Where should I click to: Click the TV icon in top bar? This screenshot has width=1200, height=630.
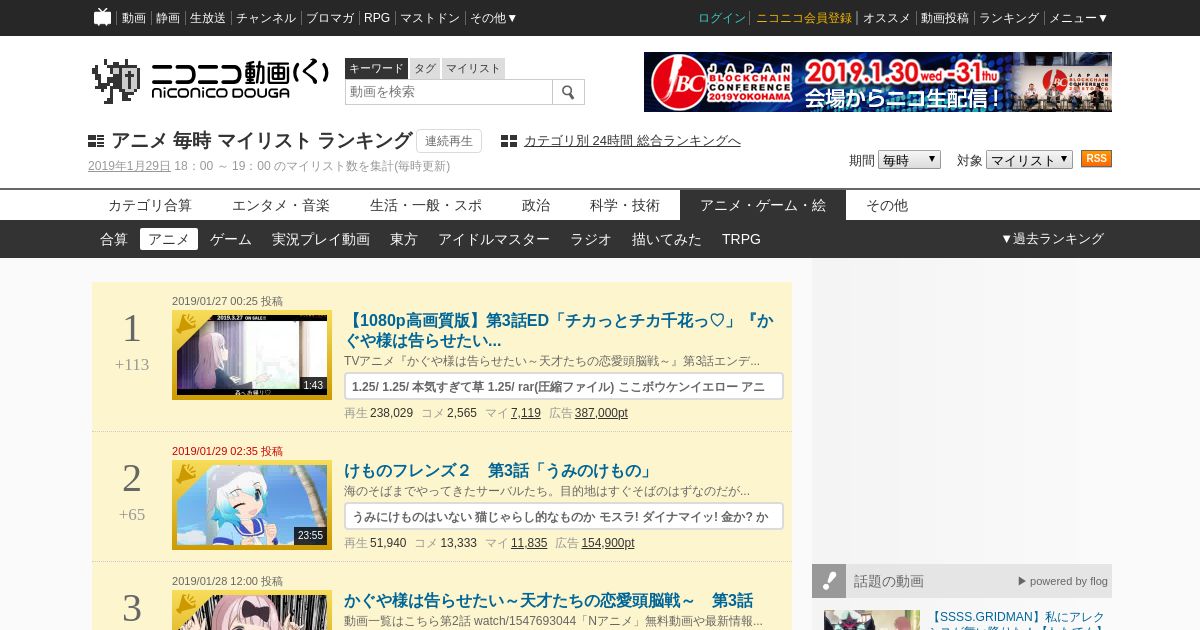click(x=102, y=17)
